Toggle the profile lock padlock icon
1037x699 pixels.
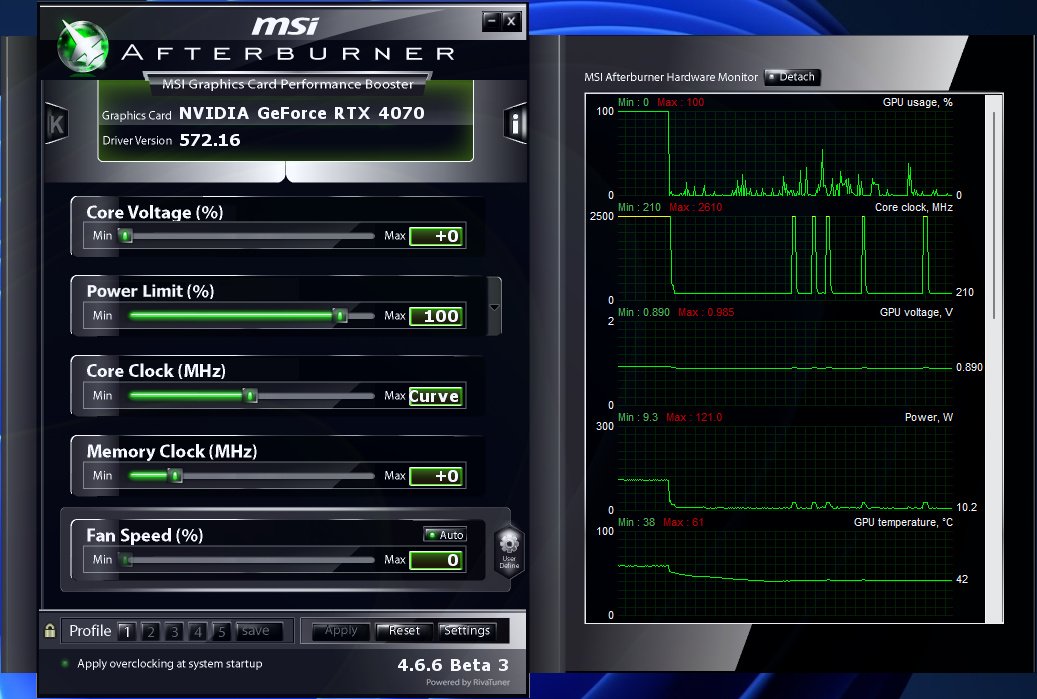point(50,630)
